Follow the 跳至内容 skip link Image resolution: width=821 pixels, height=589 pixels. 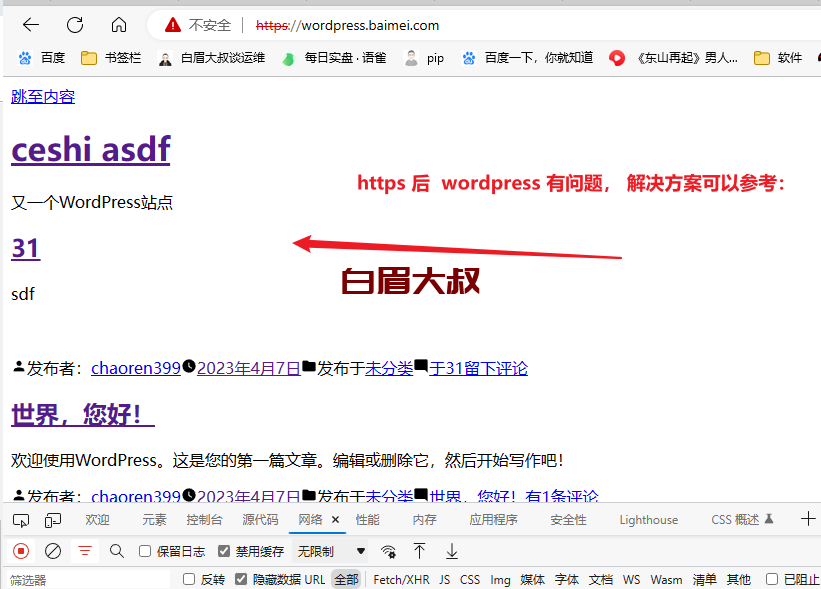[x=43, y=96]
